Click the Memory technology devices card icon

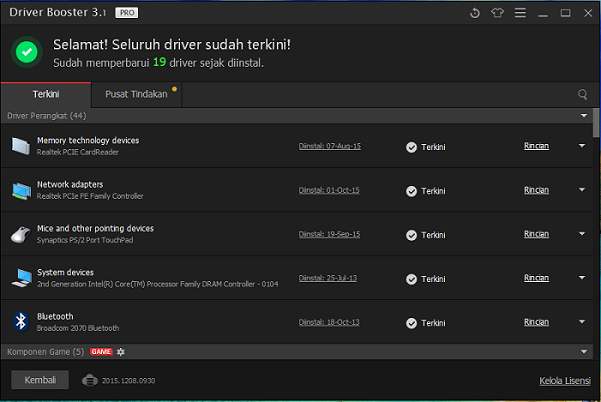coord(21,146)
